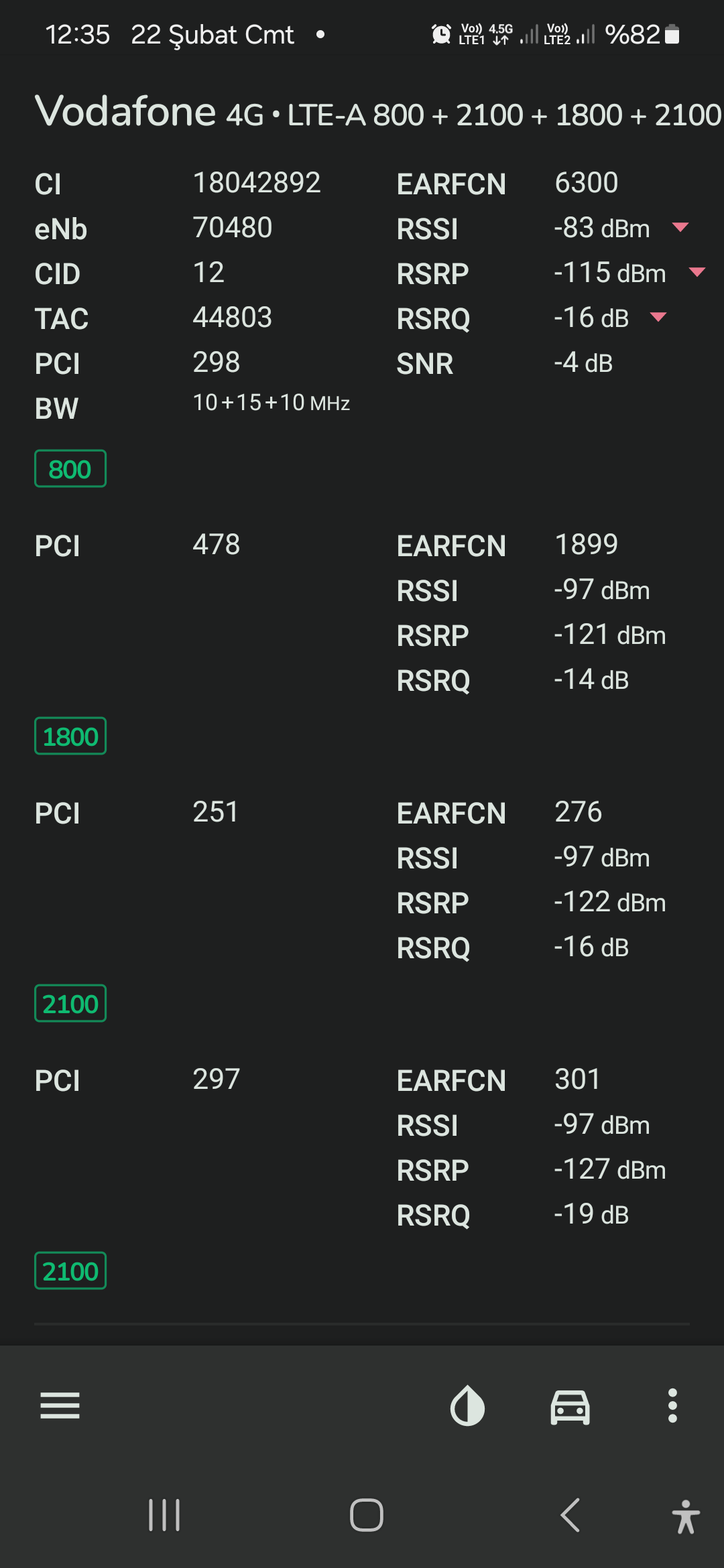Screen dimensions: 724x1568
Task: Tap the pink arrow beside RSRP -115 dBm
Action: [x=697, y=272]
